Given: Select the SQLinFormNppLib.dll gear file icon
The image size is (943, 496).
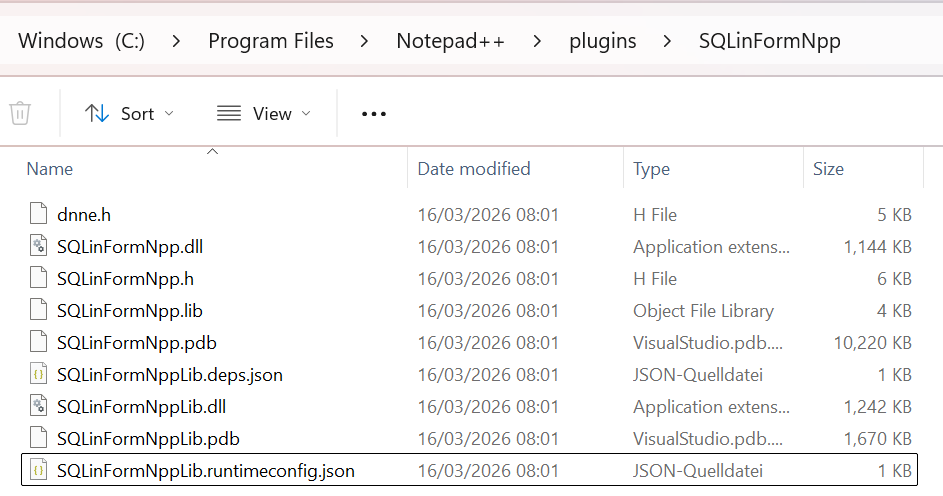Looking at the screenshot, I should [38, 406].
